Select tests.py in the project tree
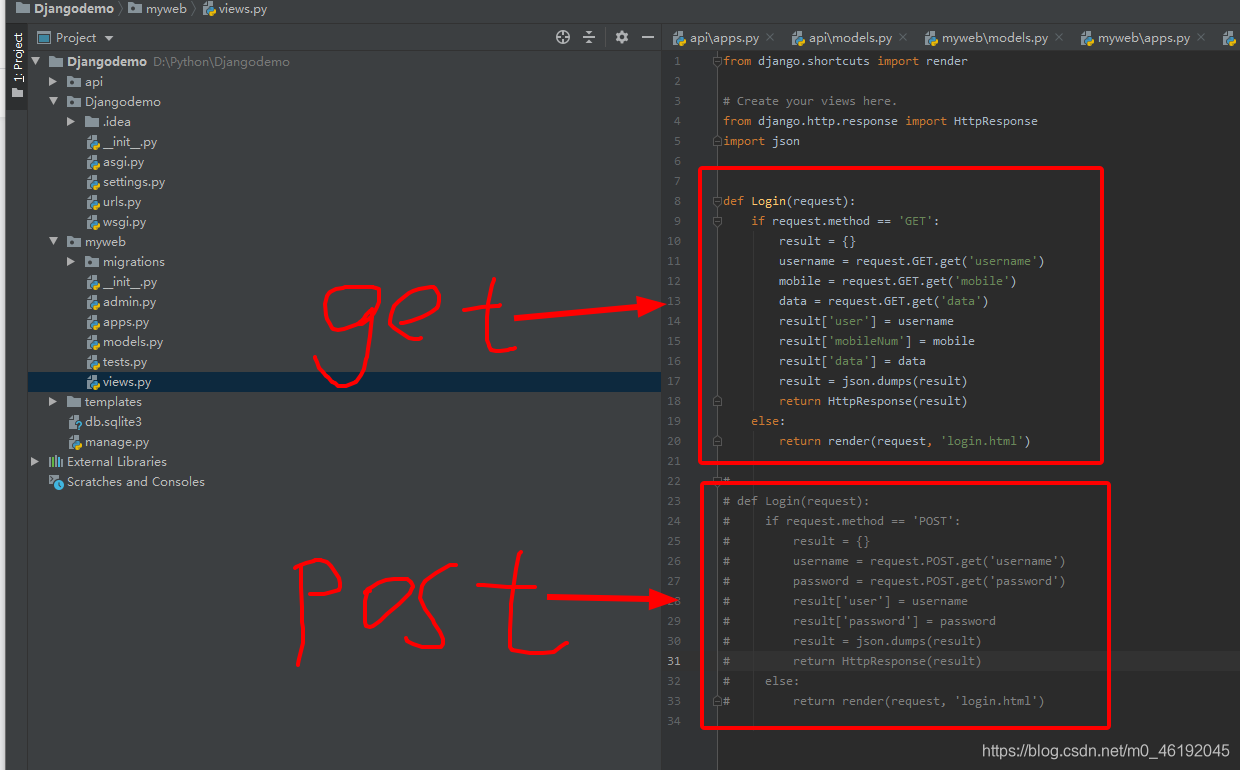The width and height of the screenshot is (1240, 770). coord(125,362)
